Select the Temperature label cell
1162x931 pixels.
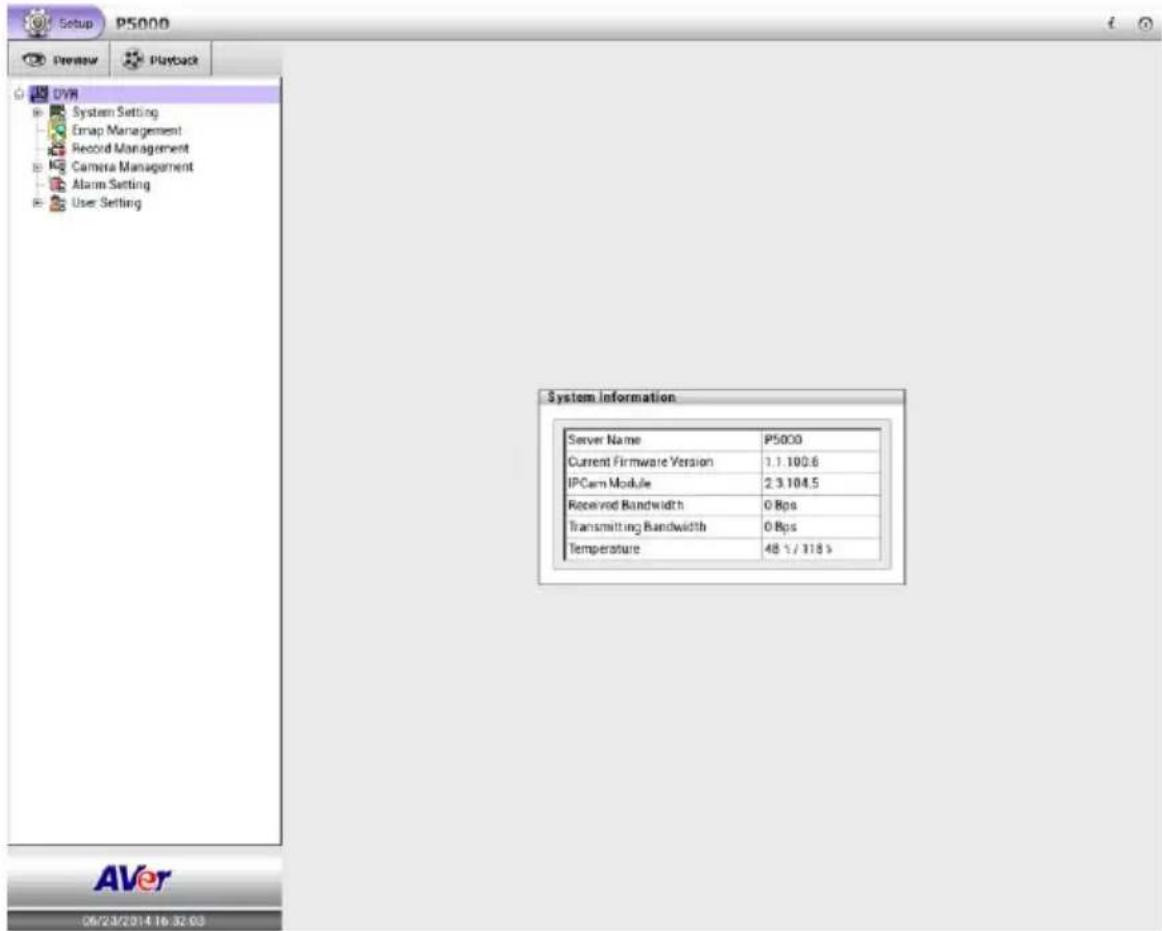(x=663, y=549)
